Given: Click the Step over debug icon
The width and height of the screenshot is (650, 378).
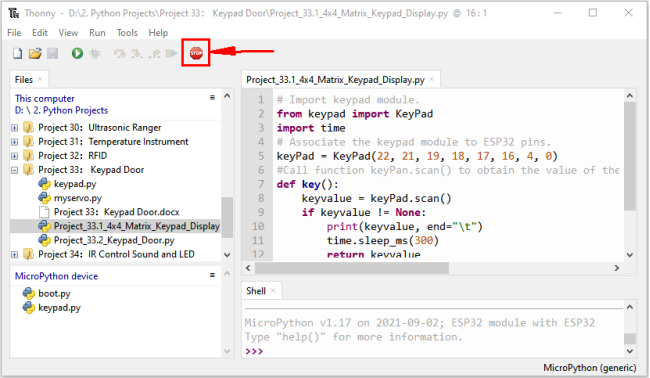Looking at the screenshot, I should tap(120, 53).
